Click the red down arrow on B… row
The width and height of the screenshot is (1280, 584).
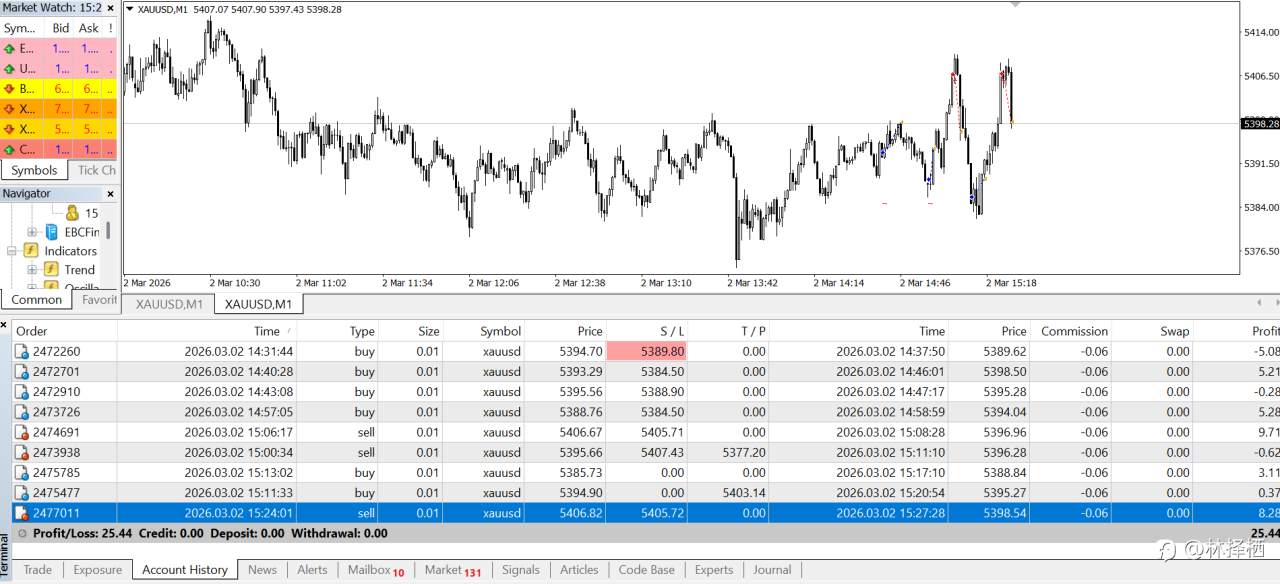pos(9,89)
